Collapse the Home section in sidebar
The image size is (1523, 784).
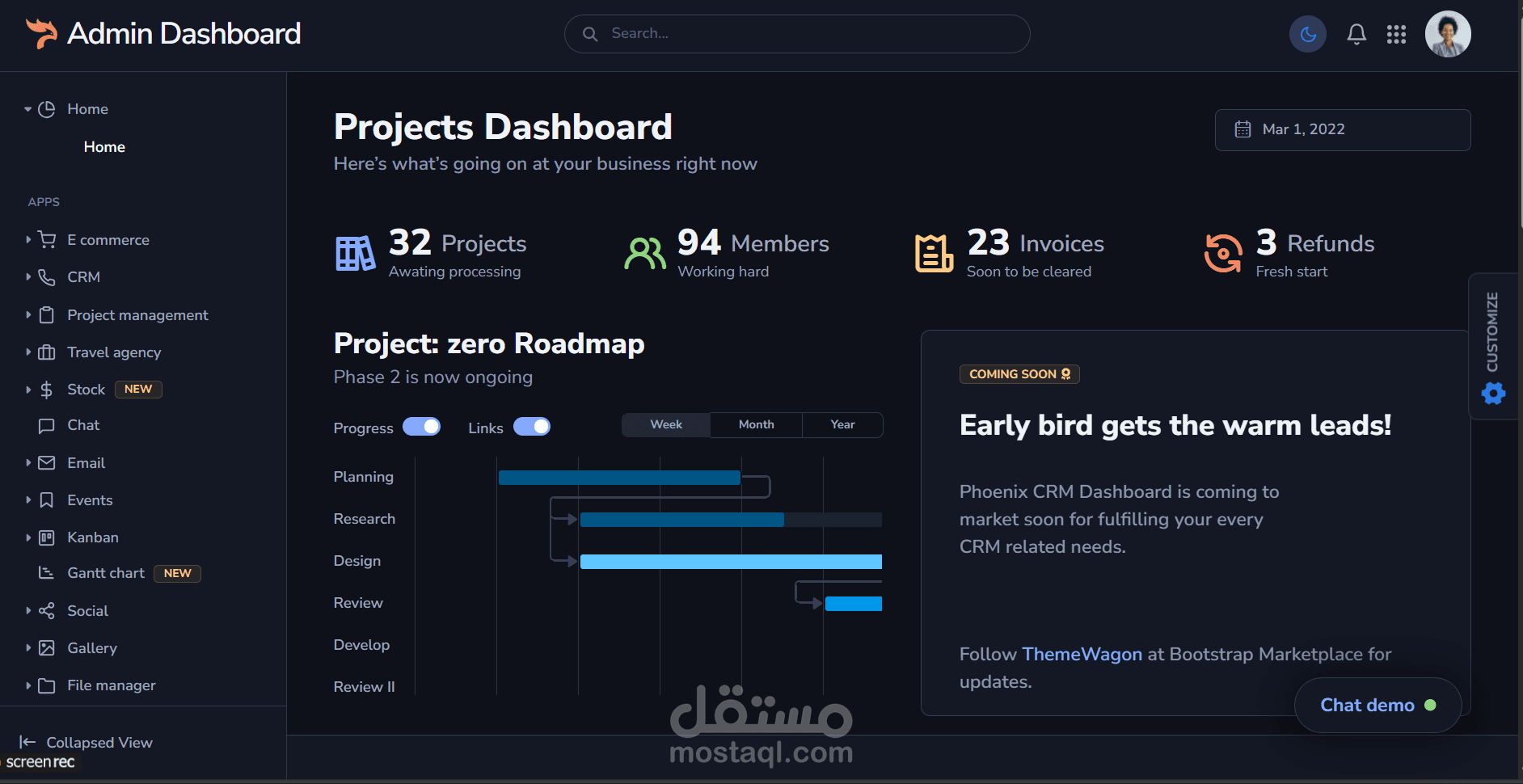point(29,108)
